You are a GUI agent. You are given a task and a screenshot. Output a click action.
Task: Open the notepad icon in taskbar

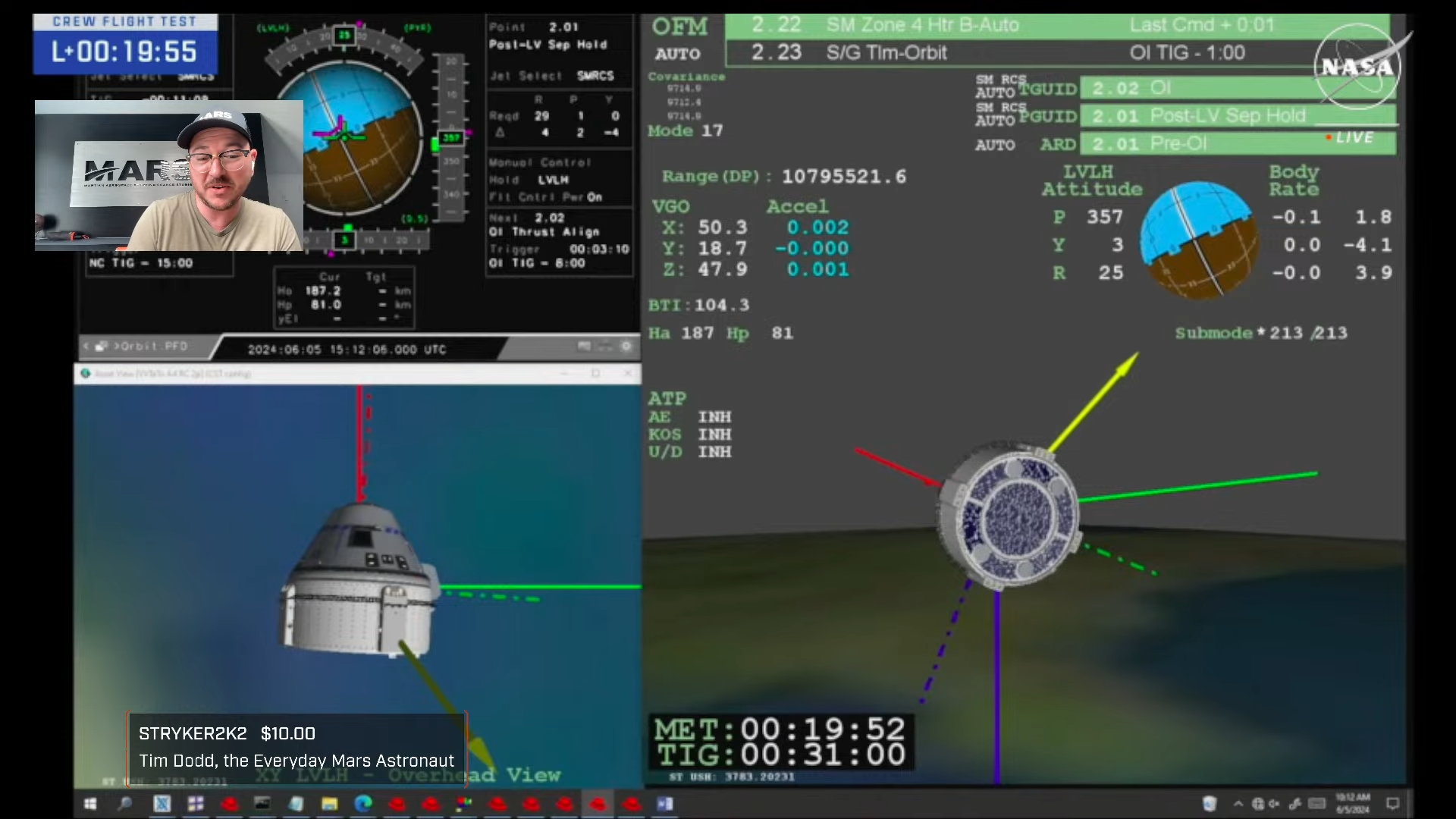296,804
